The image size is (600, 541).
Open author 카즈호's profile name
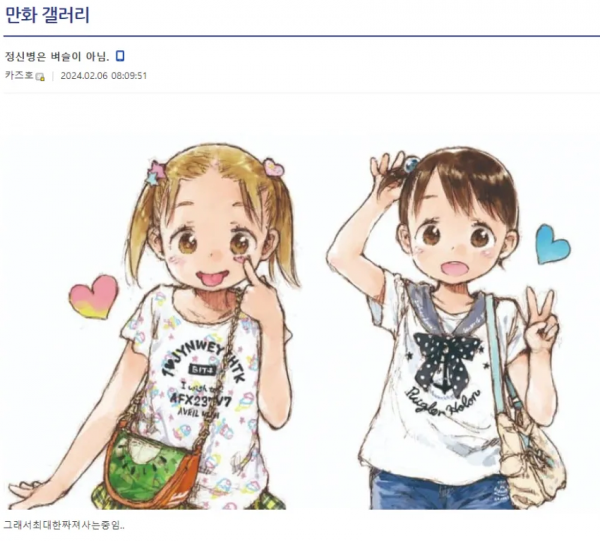pos(19,75)
